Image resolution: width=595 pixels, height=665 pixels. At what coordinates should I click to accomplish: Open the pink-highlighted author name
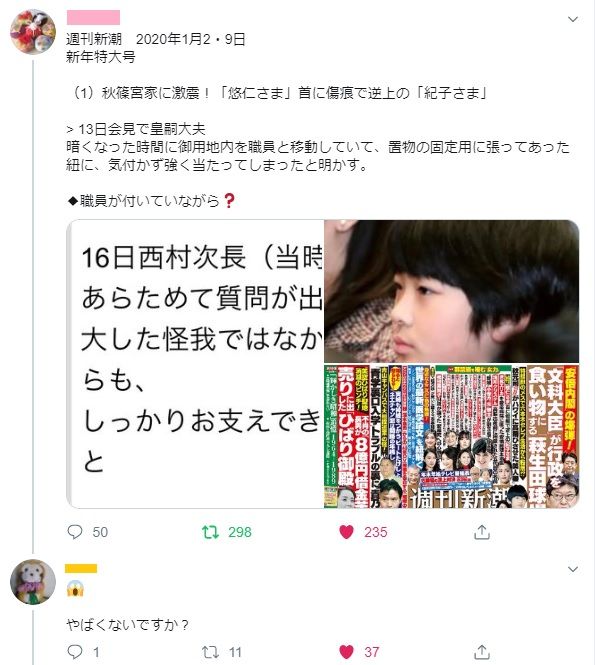click(x=93, y=17)
